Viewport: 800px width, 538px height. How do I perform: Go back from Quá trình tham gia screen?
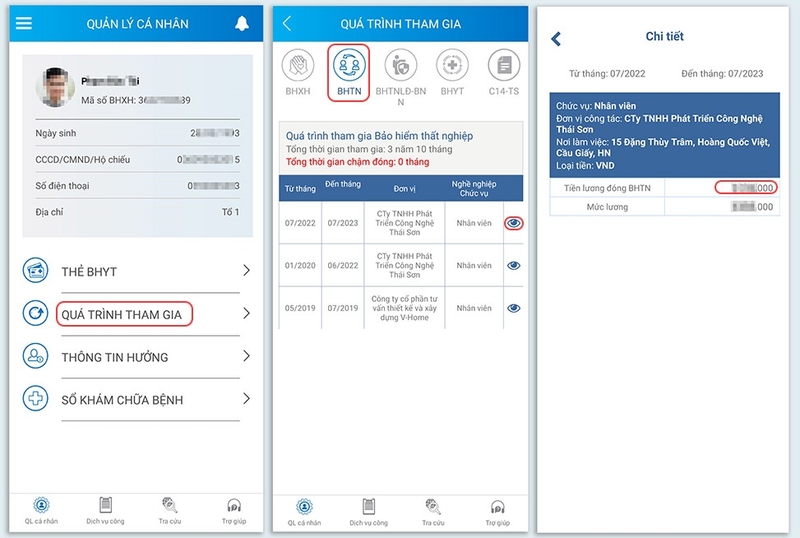coord(287,23)
